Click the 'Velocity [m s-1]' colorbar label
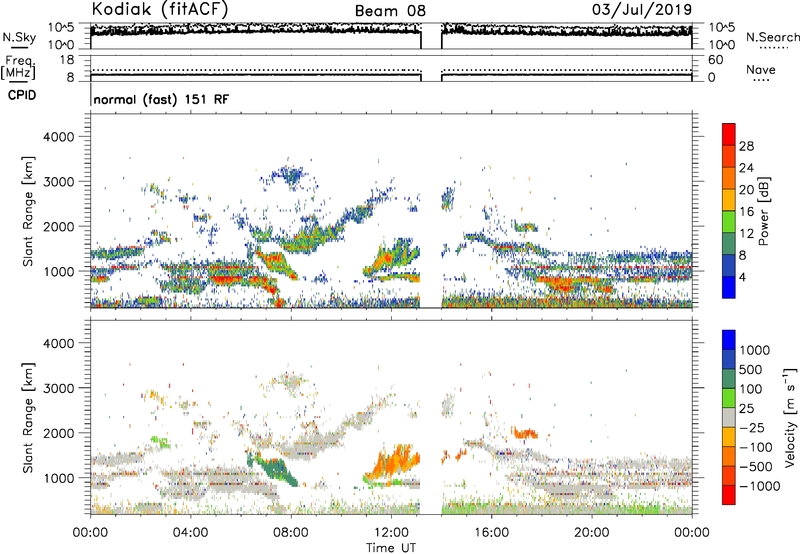800x554 pixels. tap(790, 416)
